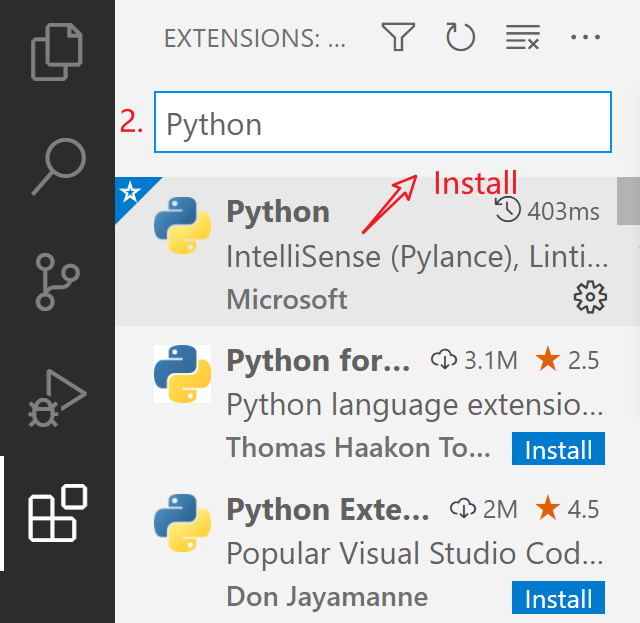The image size is (640, 623).
Task: Click the Filter Extensions funnel icon
Action: pos(398,37)
